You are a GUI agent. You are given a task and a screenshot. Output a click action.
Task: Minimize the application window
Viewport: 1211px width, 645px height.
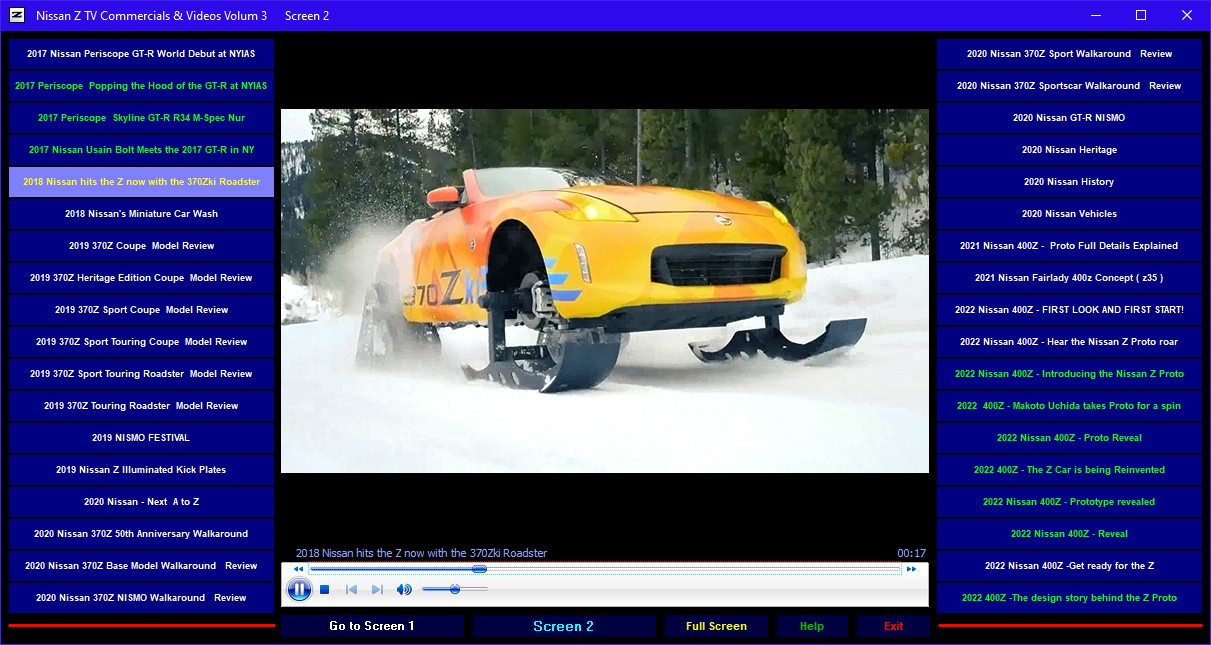click(x=1095, y=15)
